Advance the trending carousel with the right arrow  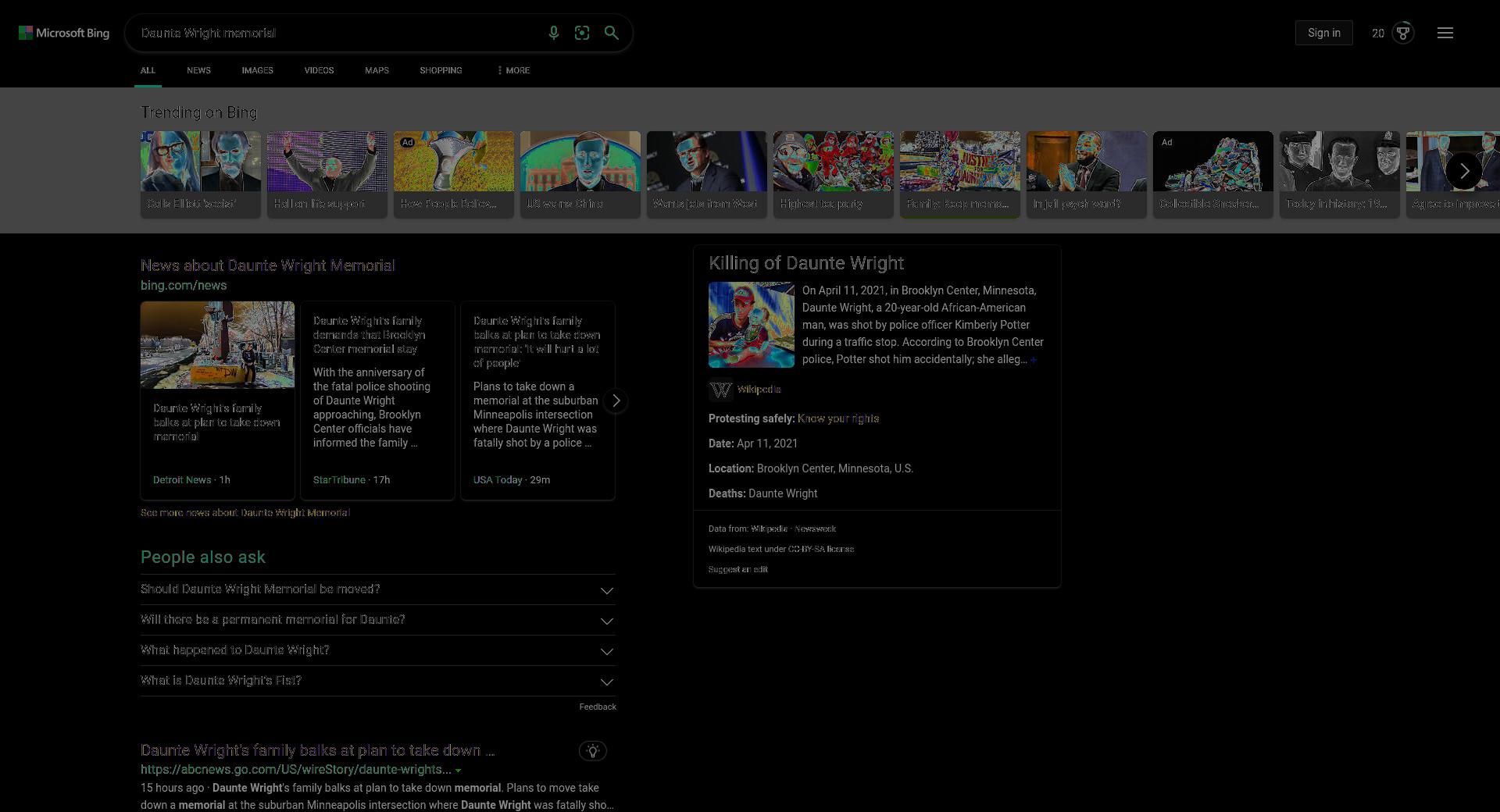(1464, 171)
